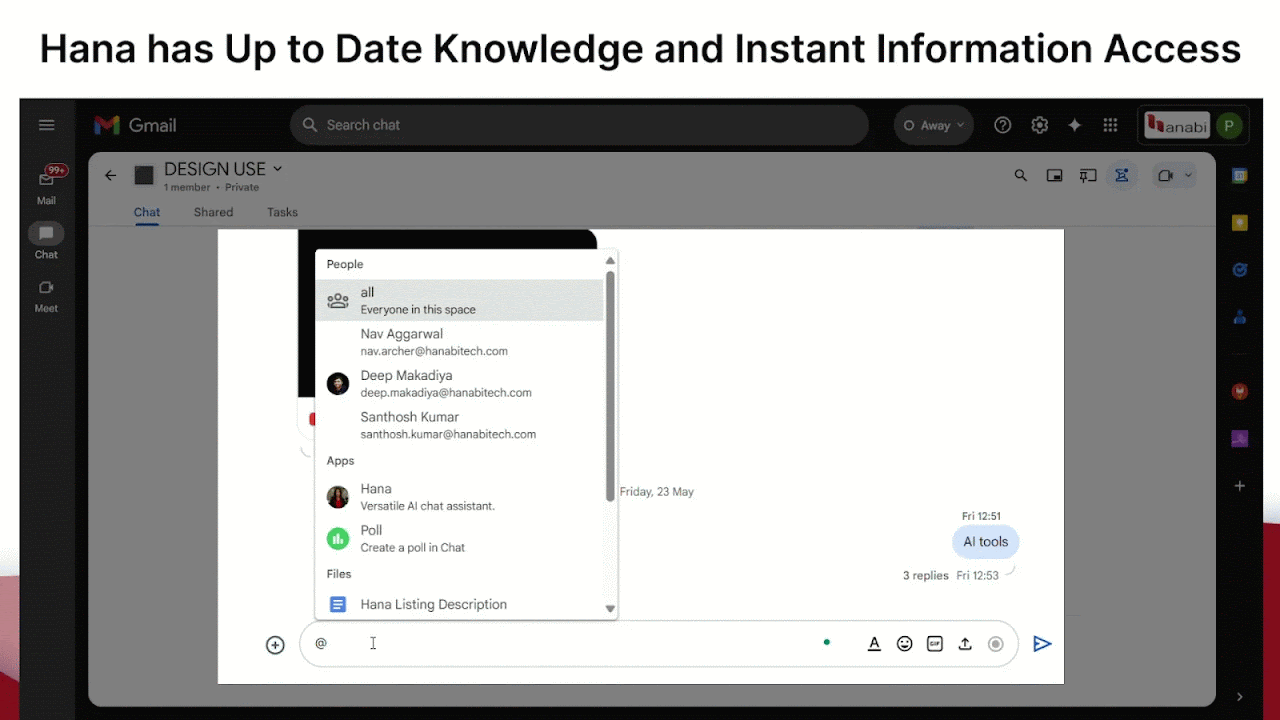This screenshot has height=720, width=1280.
Task: Open Google Calendar in the side panel
Action: pyautogui.click(x=1240, y=176)
